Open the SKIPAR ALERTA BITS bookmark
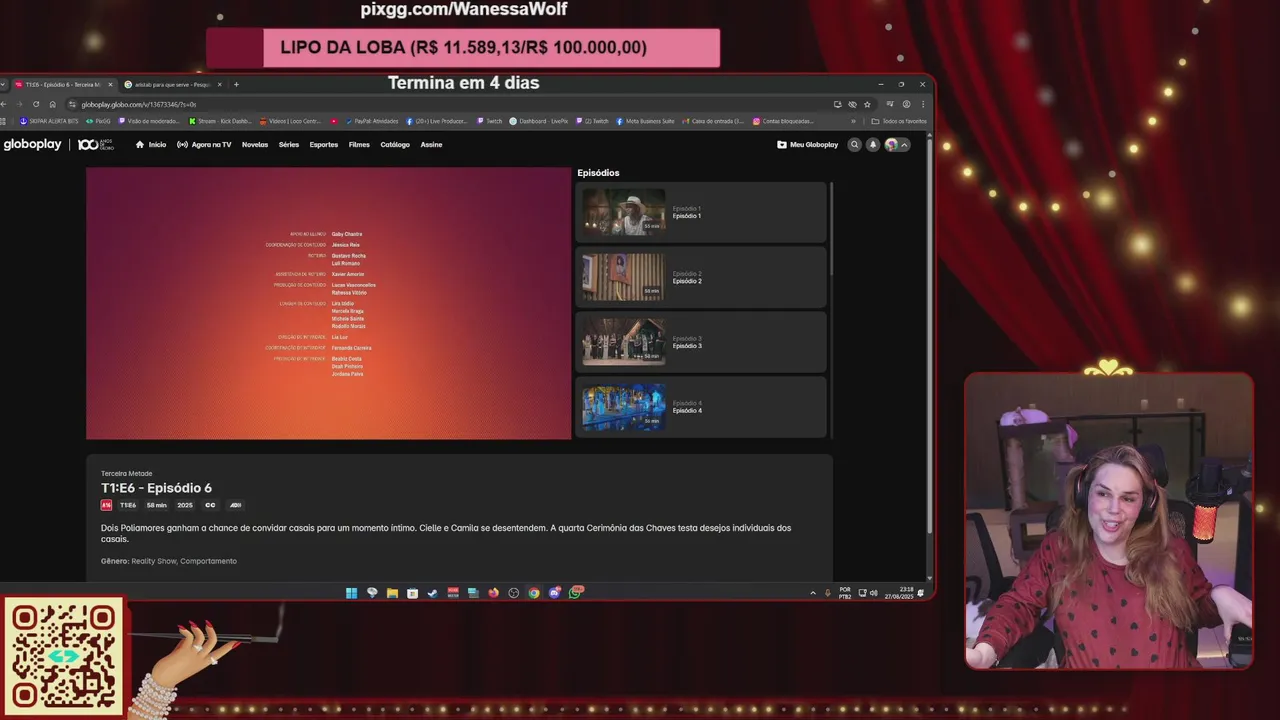The image size is (1280, 720). tap(49, 121)
